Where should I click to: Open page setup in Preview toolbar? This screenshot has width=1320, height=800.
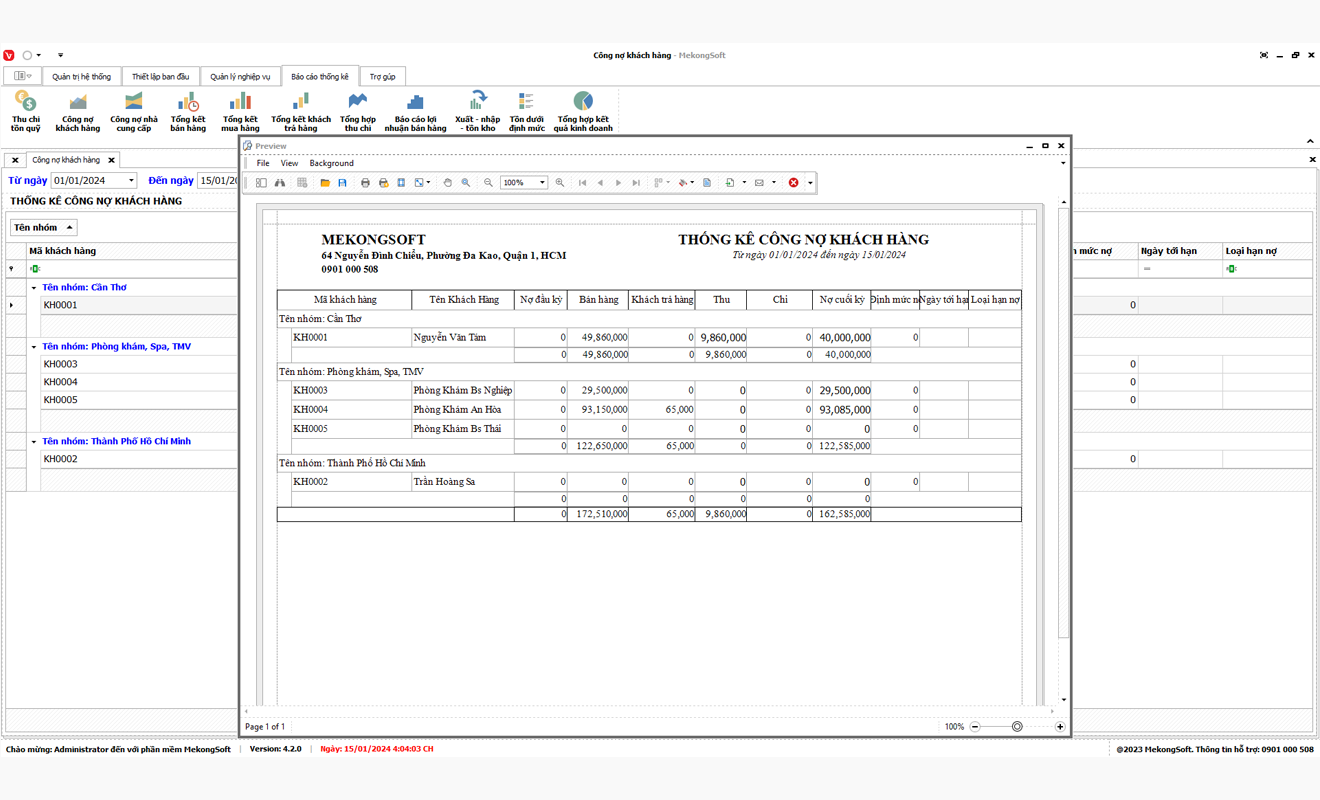click(401, 183)
